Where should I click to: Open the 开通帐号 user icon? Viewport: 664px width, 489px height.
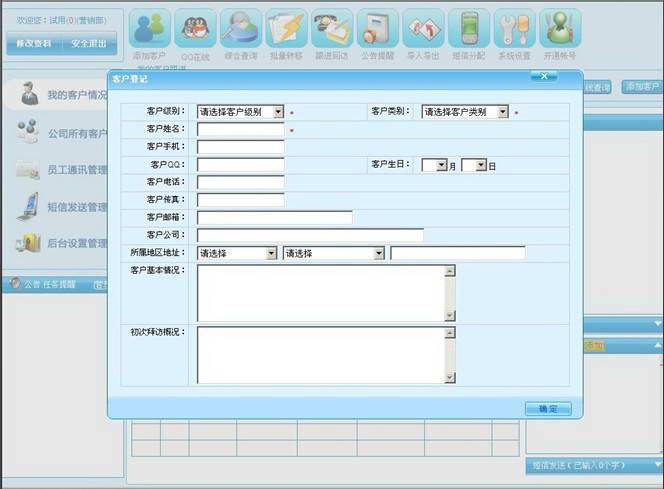click(x=560, y=28)
